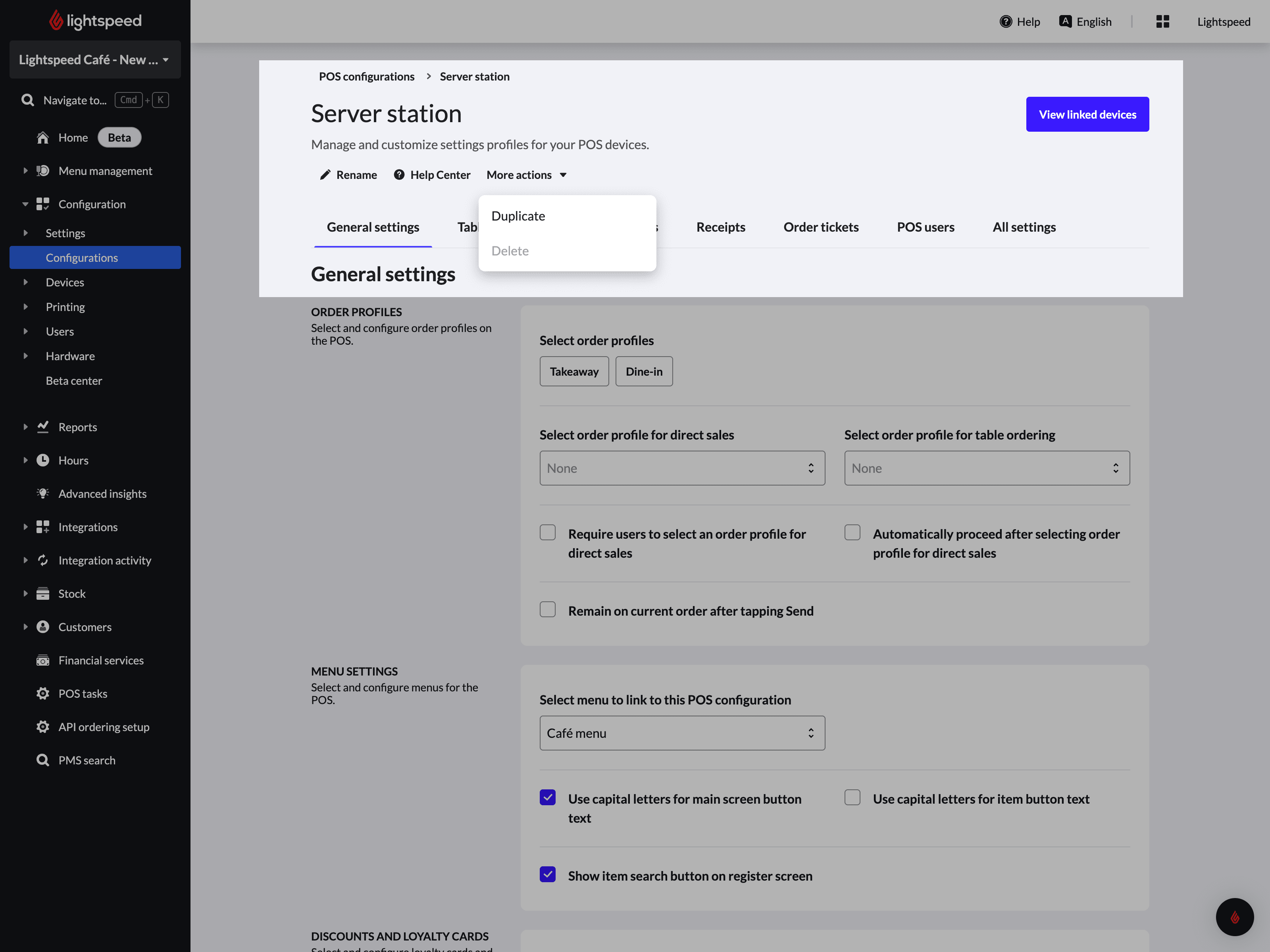1270x952 pixels.
Task: Click the POS tasks gear icon
Action: coord(43,693)
